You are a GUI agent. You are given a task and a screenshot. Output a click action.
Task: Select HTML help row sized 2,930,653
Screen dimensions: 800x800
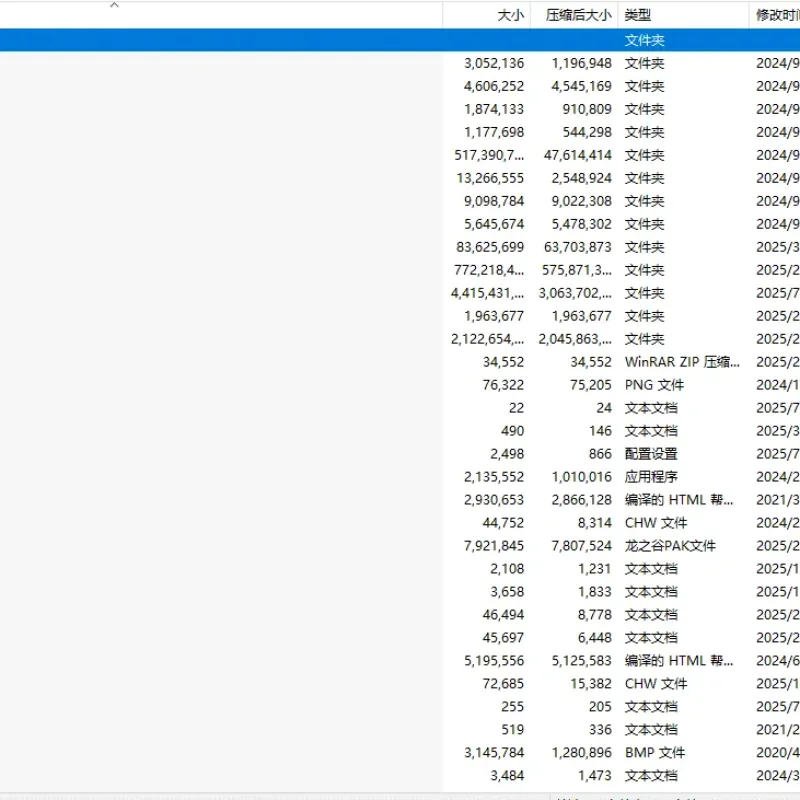point(400,499)
